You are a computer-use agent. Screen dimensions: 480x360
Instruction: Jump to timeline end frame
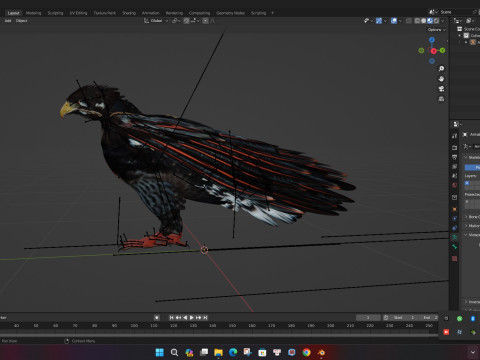[x=205, y=318]
